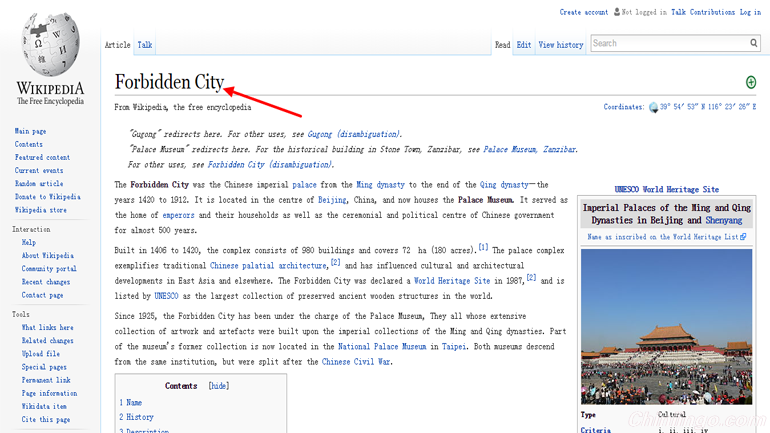Open Recent changes link

pyautogui.click(x=46, y=282)
